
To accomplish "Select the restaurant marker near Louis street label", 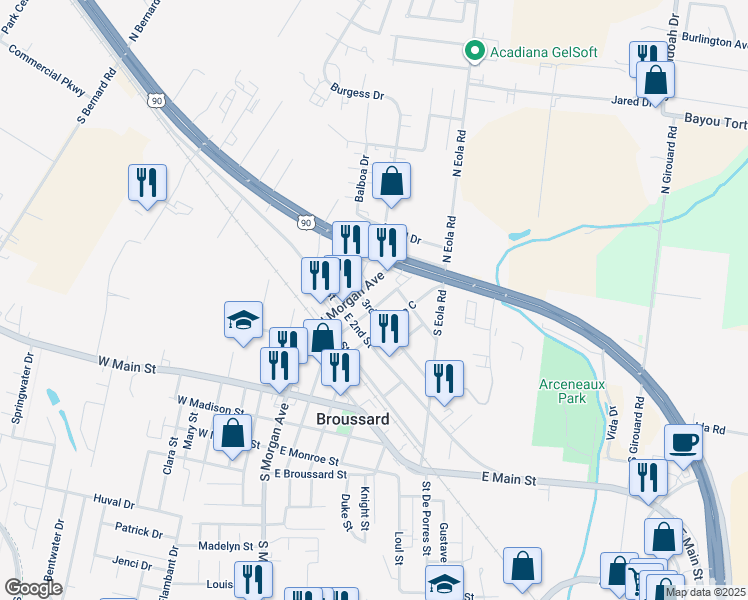I will click(253, 580).
